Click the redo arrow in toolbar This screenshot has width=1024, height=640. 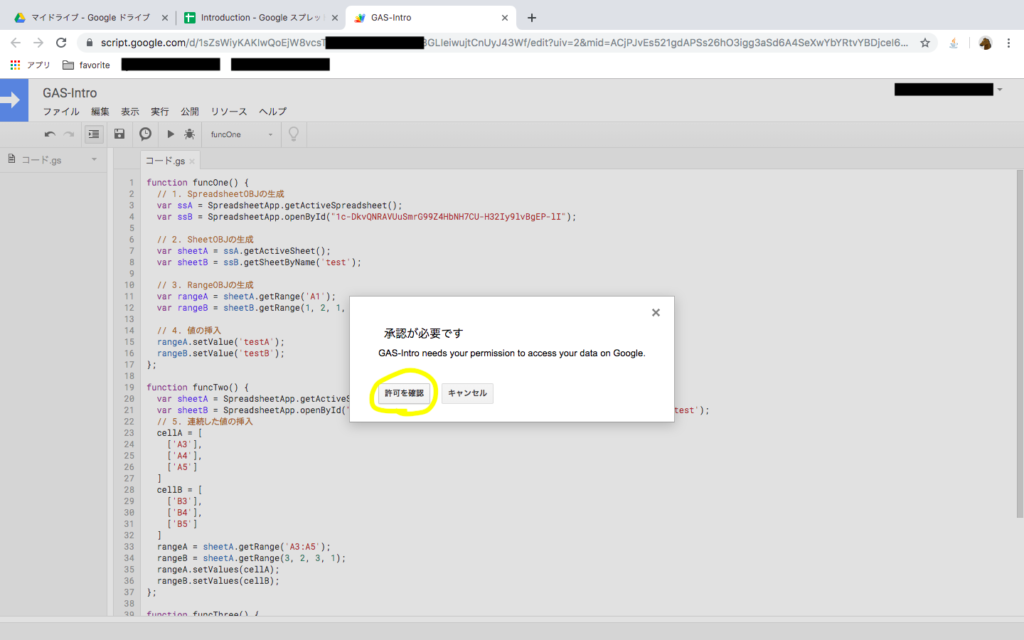tap(69, 134)
